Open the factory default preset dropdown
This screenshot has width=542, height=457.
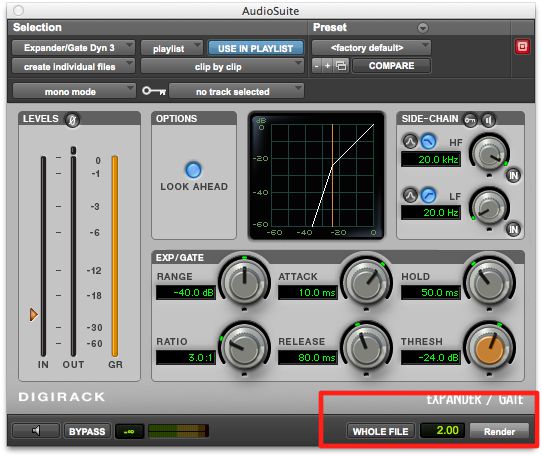pos(371,48)
